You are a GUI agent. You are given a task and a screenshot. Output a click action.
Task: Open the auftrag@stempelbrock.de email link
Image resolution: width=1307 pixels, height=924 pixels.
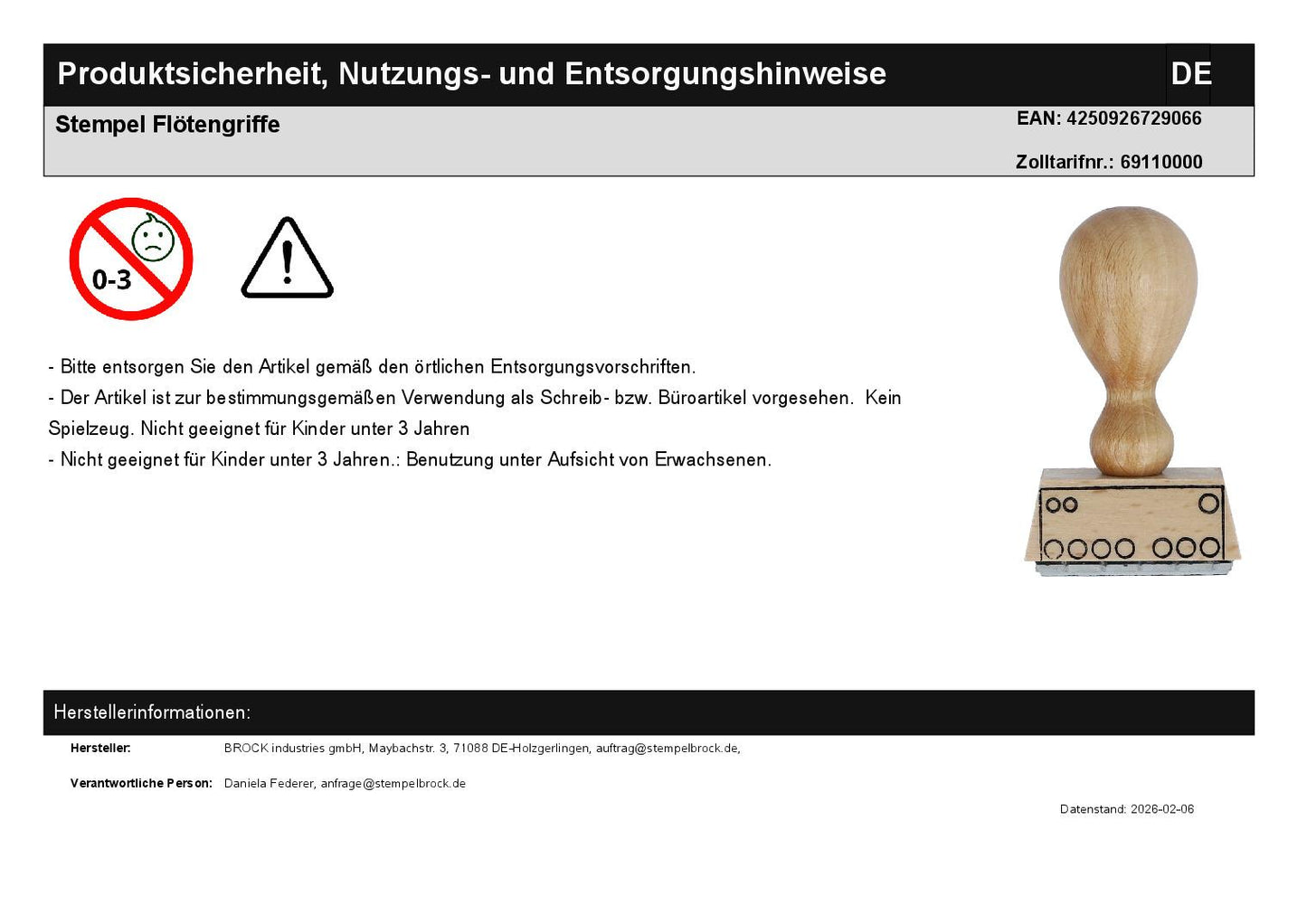[x=667, y=749]
